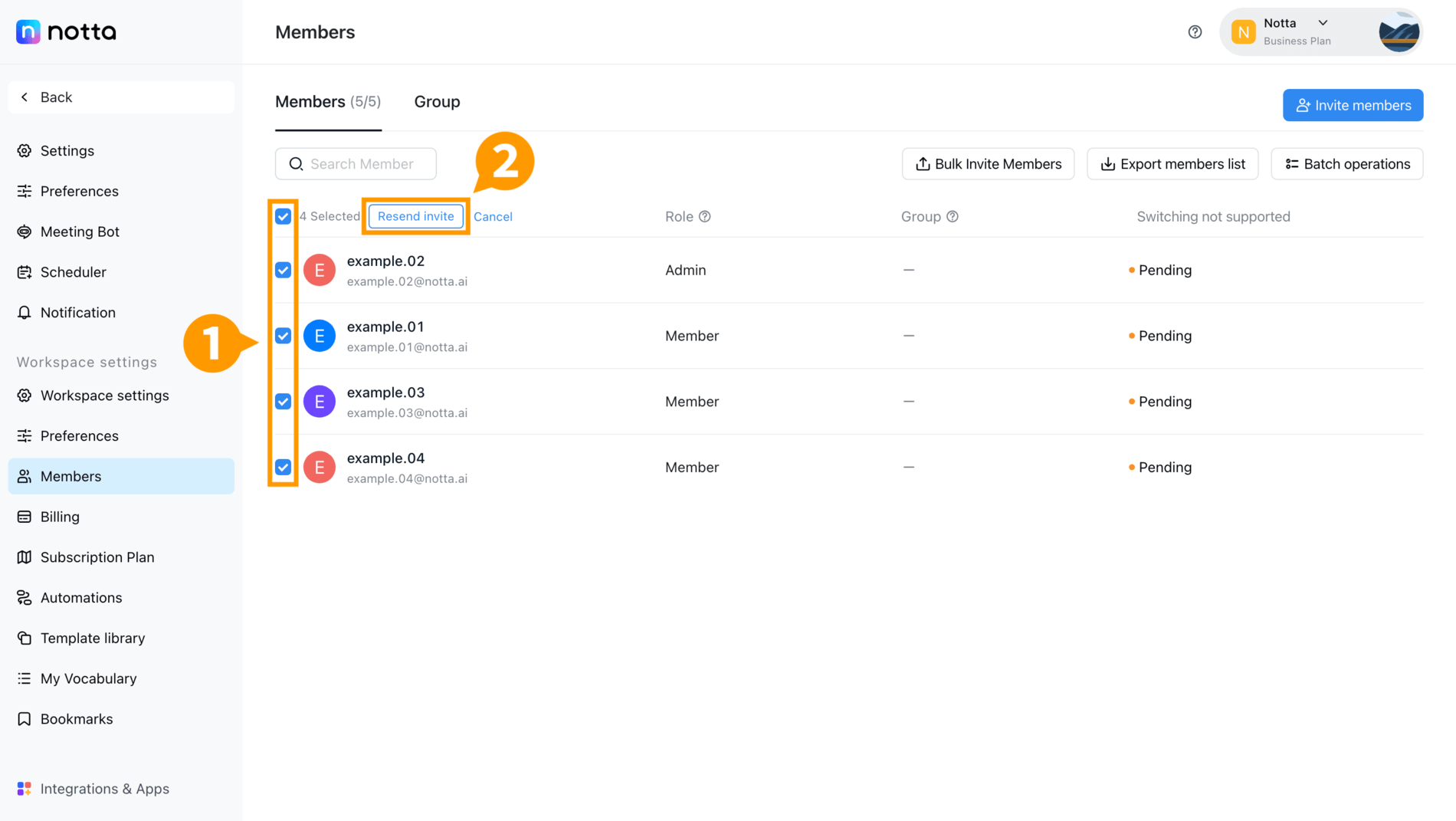1456x821 pixels.
Task: Open Settings gear icon in sidebar
Action: click(25, 151)
